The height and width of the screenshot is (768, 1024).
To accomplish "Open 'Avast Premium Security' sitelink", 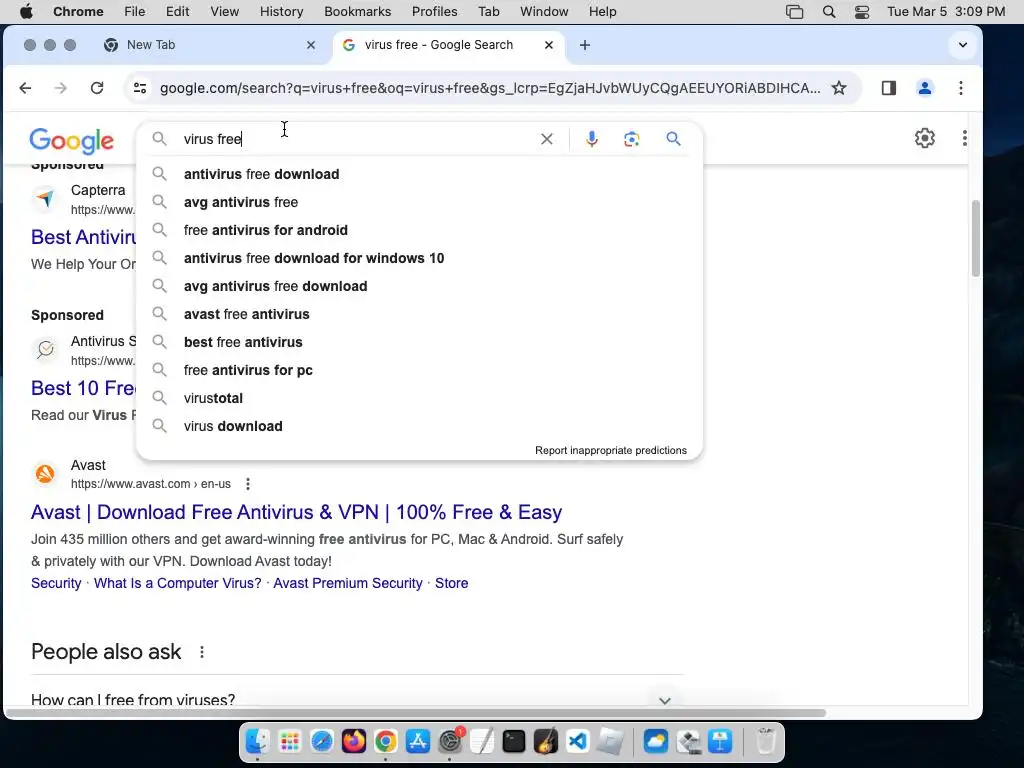I will point(348,583).
